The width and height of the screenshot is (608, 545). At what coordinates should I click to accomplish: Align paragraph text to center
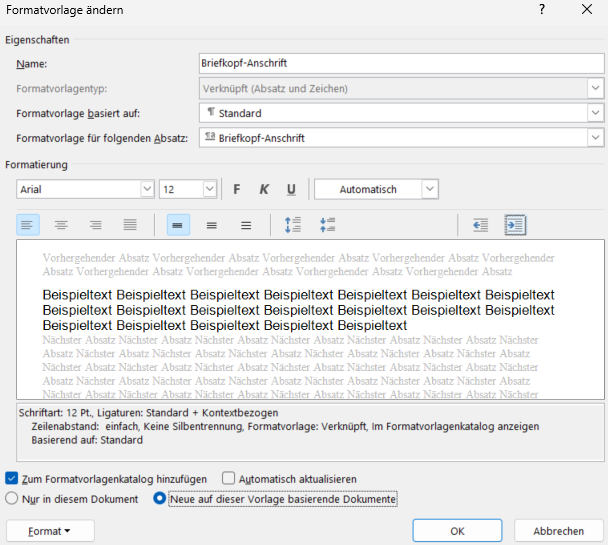pos(61,225)
